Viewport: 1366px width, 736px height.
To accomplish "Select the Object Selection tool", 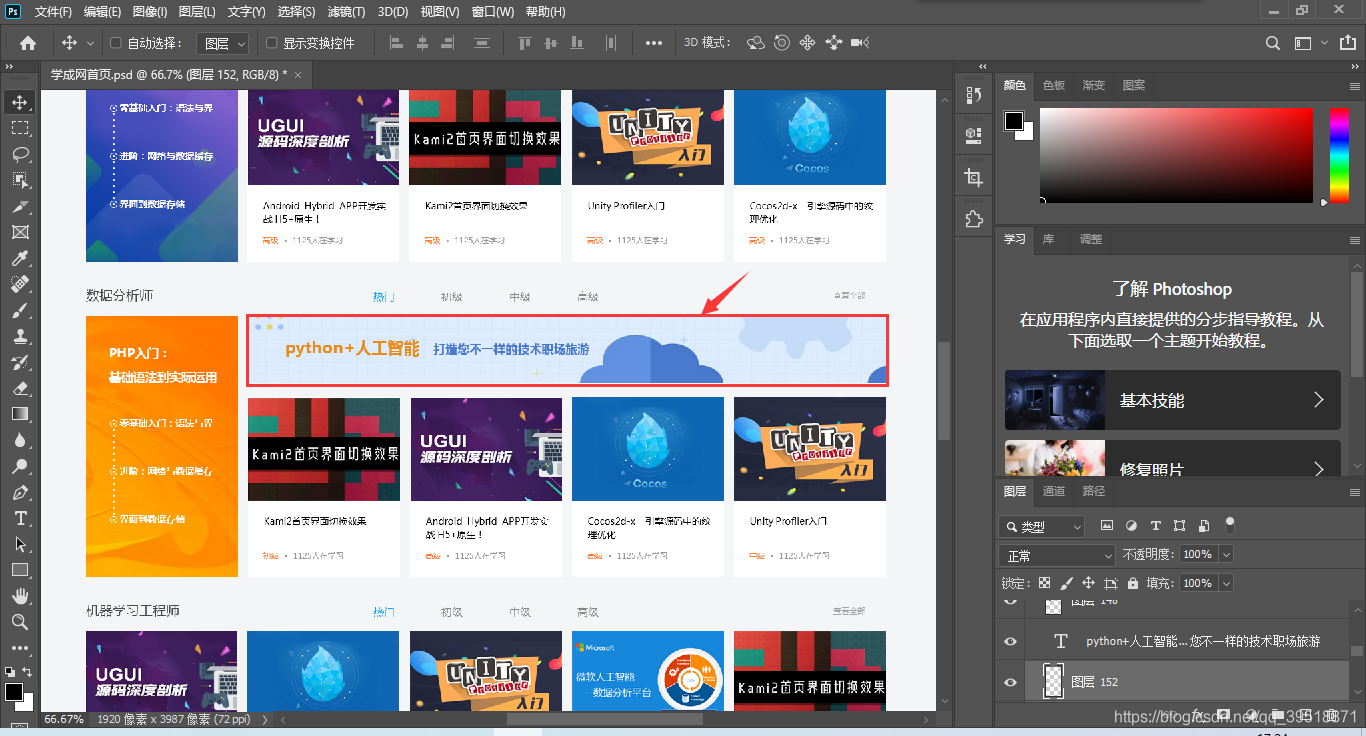I will (x=20, y=180).
